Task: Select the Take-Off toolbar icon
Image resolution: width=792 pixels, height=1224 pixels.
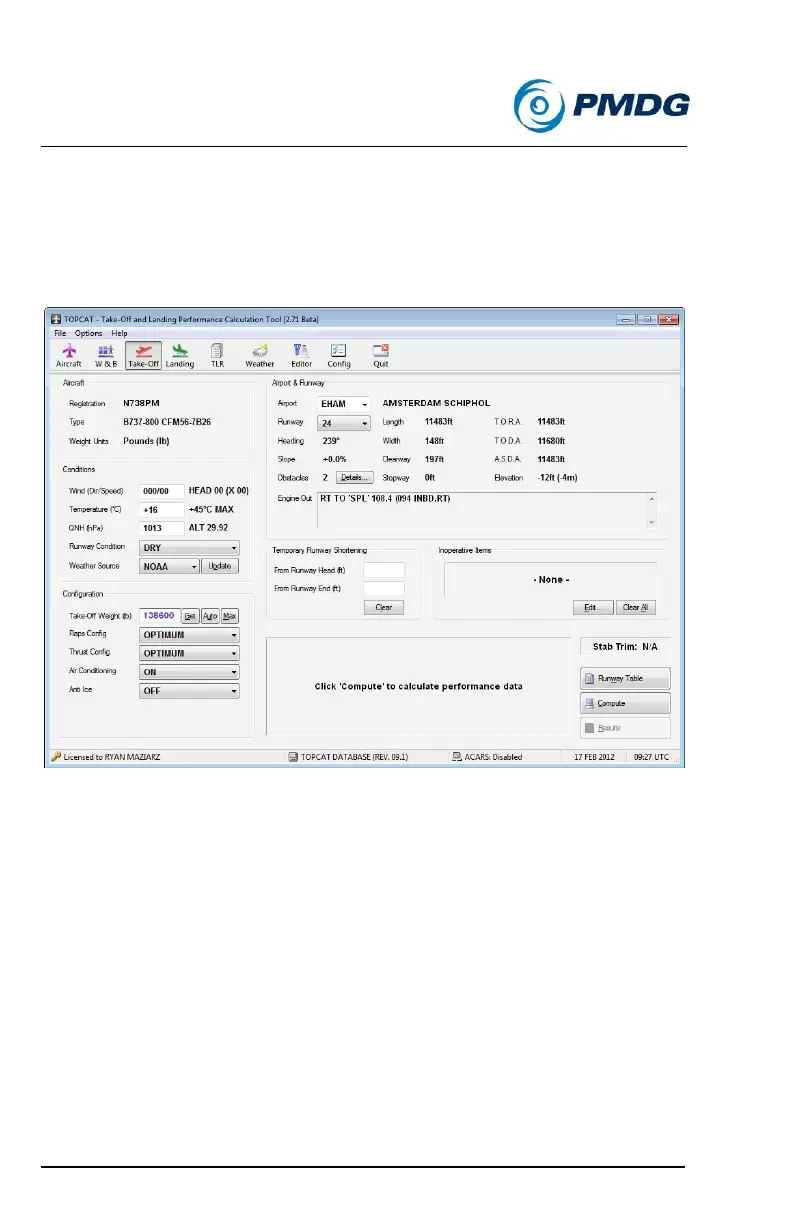Action: 143,355
